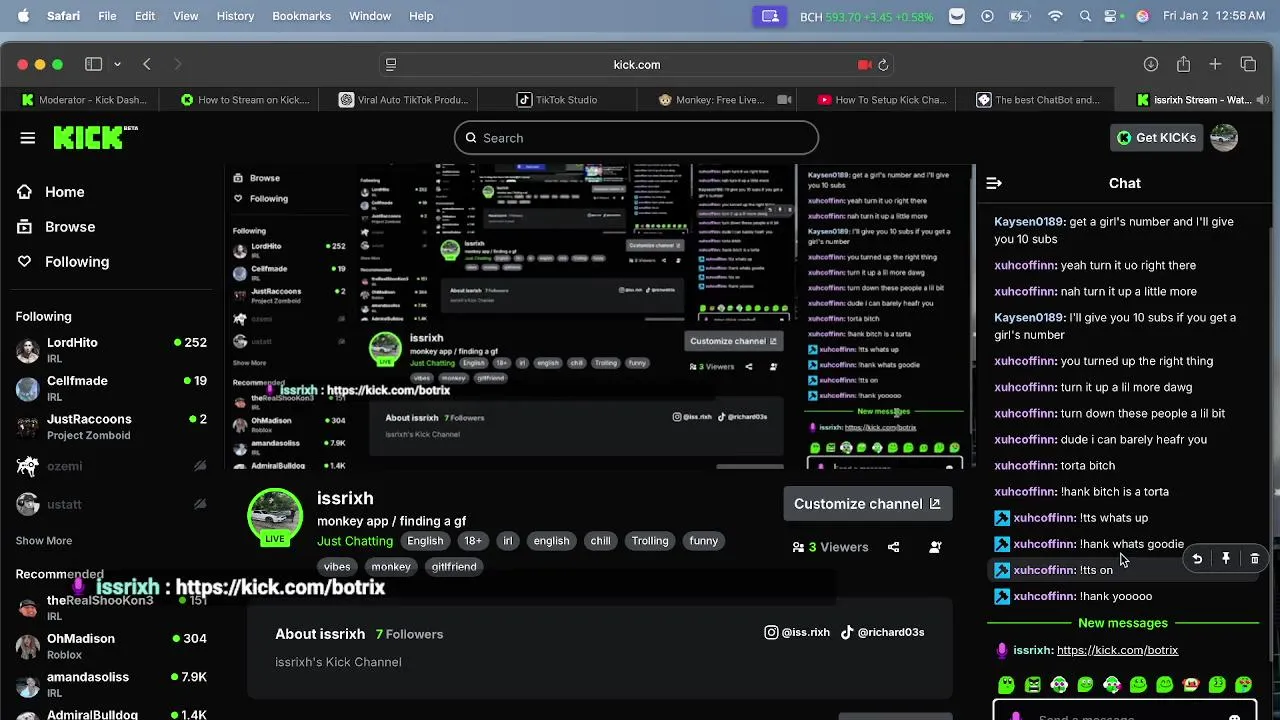Screen dimensions: 1280x720
Task: Switch to TikTok Studio tab
Action: click(x=558, y=100)
